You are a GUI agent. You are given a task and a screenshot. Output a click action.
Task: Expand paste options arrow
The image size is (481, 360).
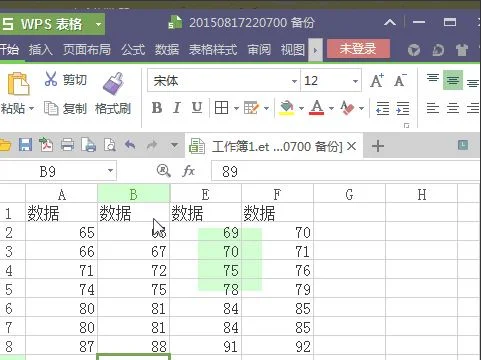pyautogui.click(x=32, y=108)
